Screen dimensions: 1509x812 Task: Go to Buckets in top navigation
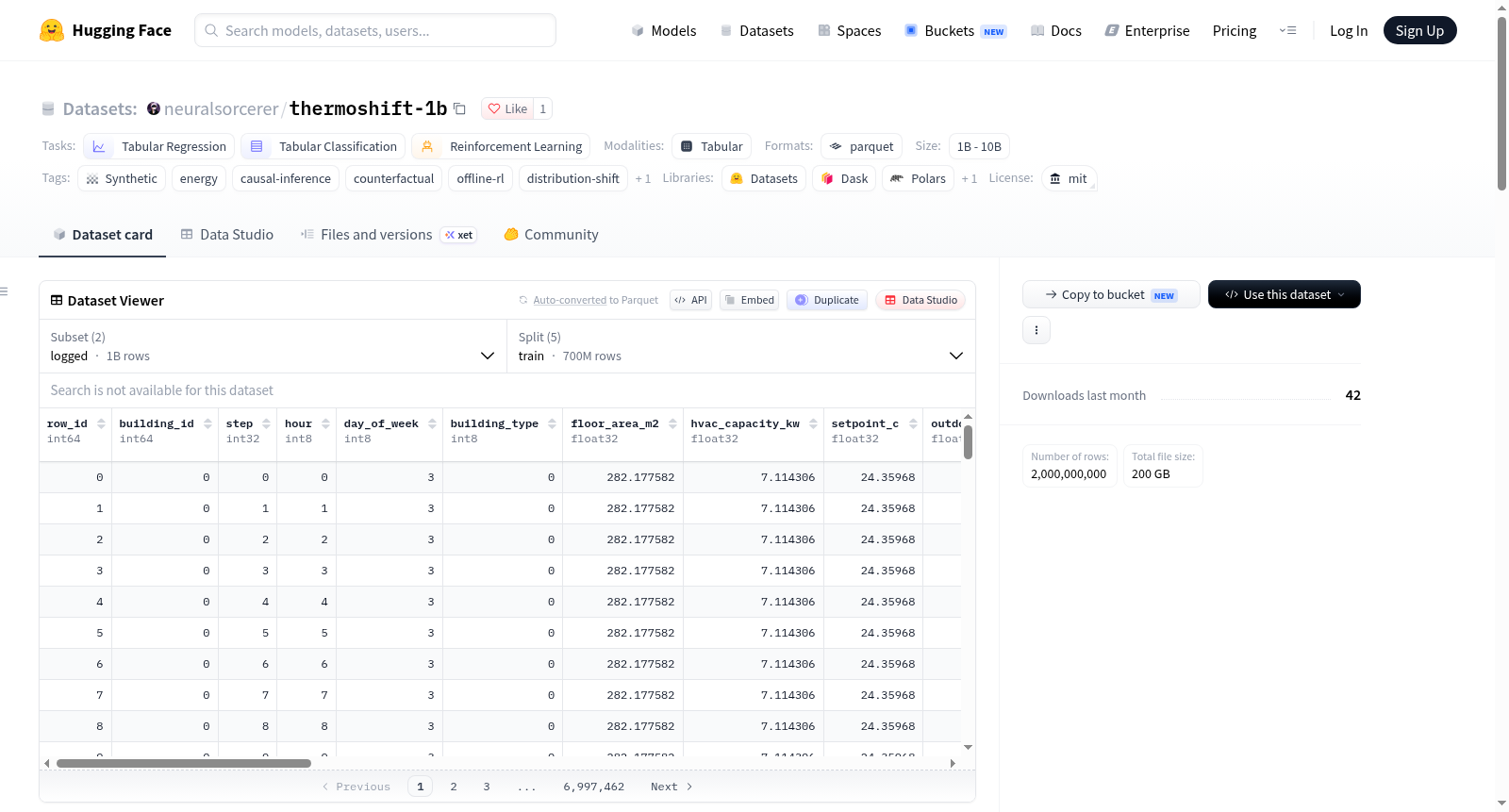955,30
